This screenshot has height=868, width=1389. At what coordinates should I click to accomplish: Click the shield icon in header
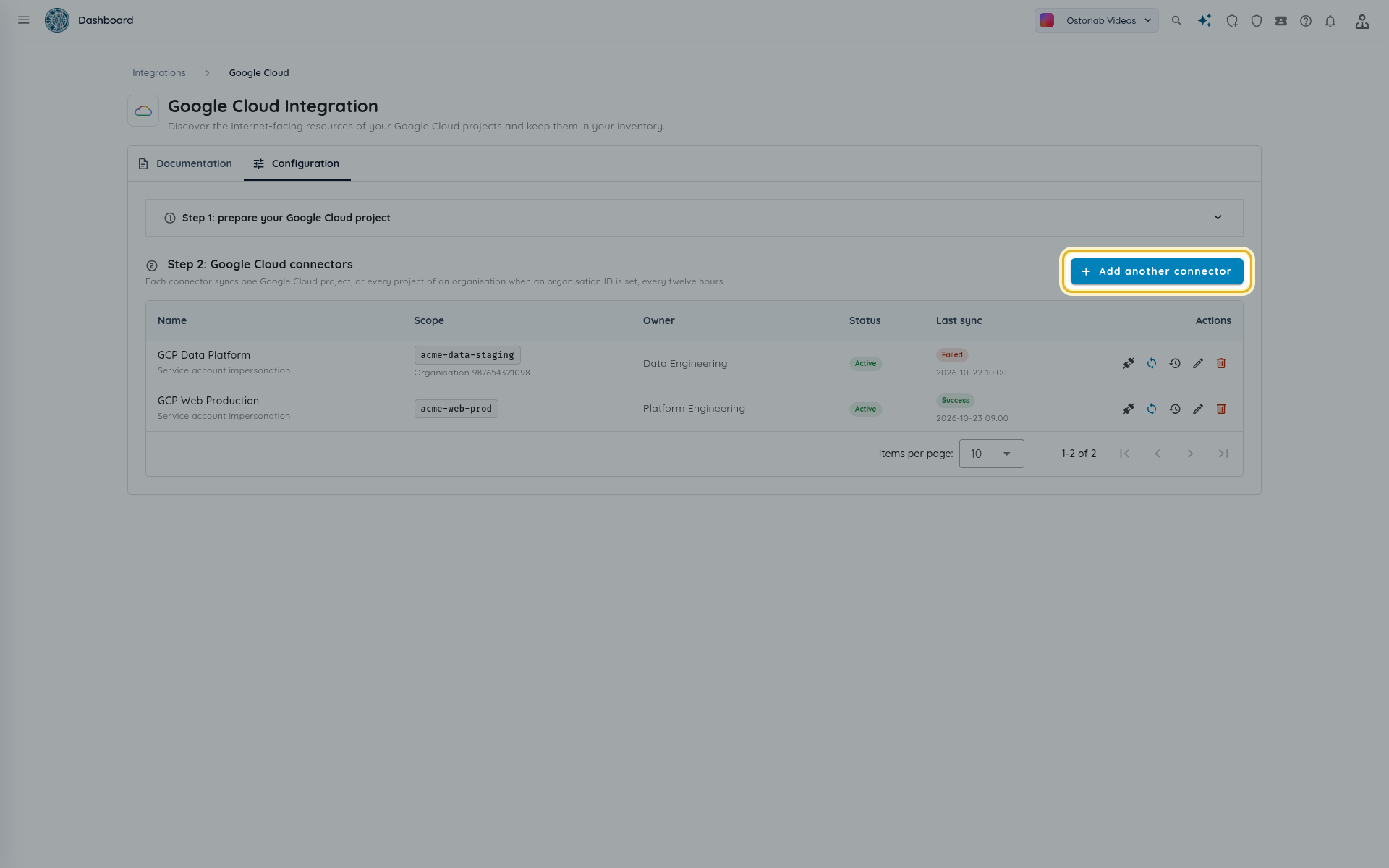(1257, 21)
